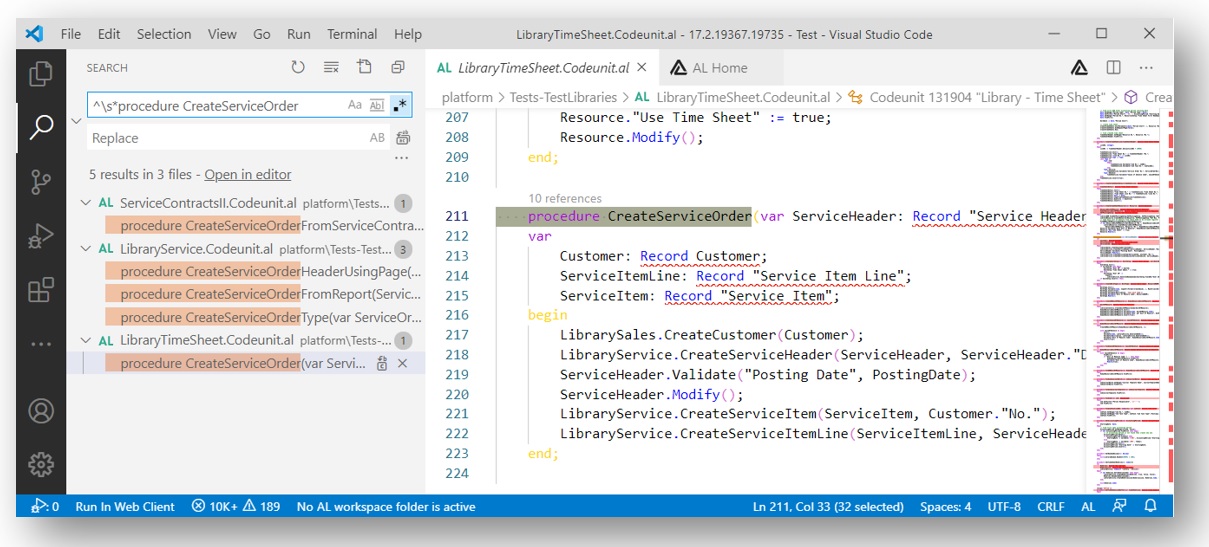Screen dimensions: 1209x547
Task: Toggle Use Regular Expression in search box
Action: pos(399,105)
